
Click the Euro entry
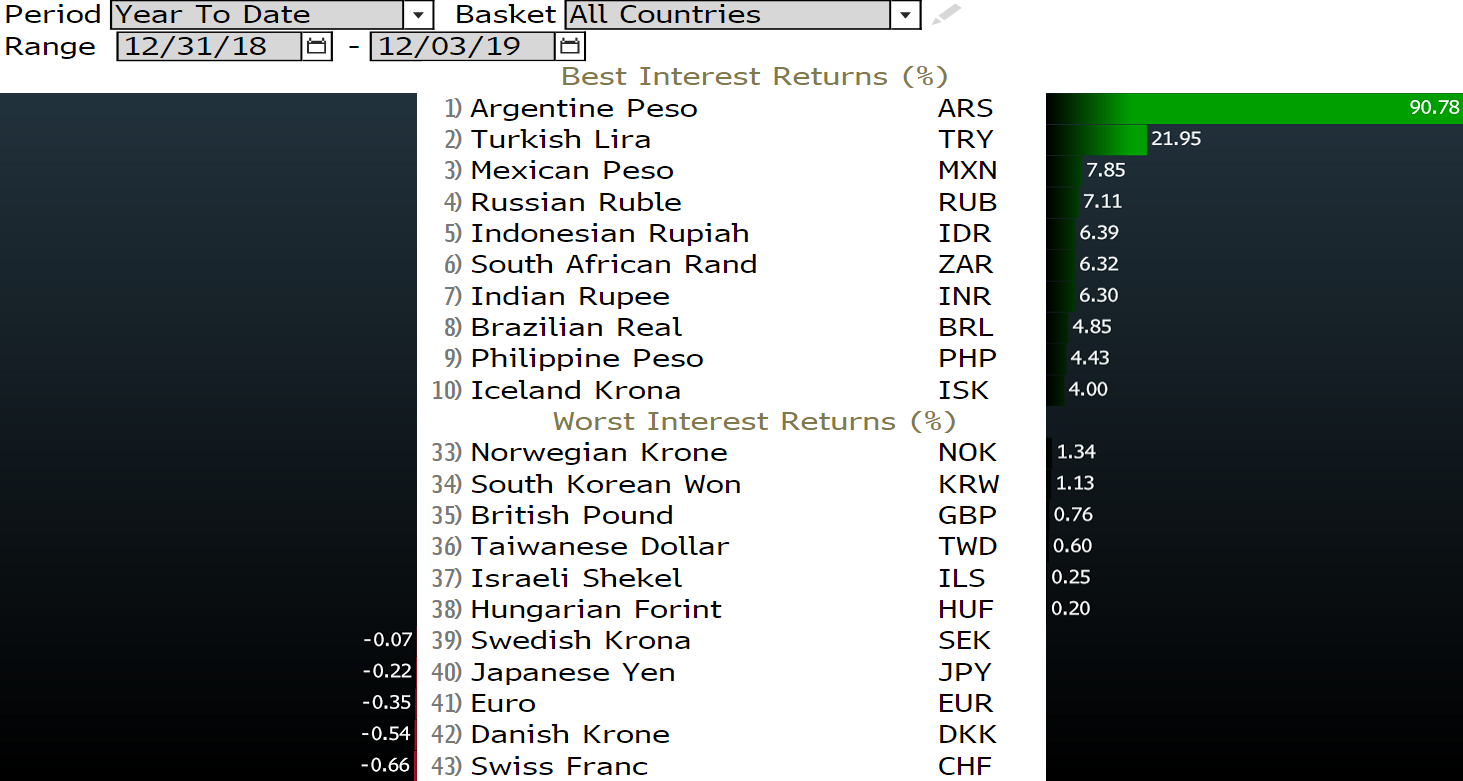click(503, 703)
